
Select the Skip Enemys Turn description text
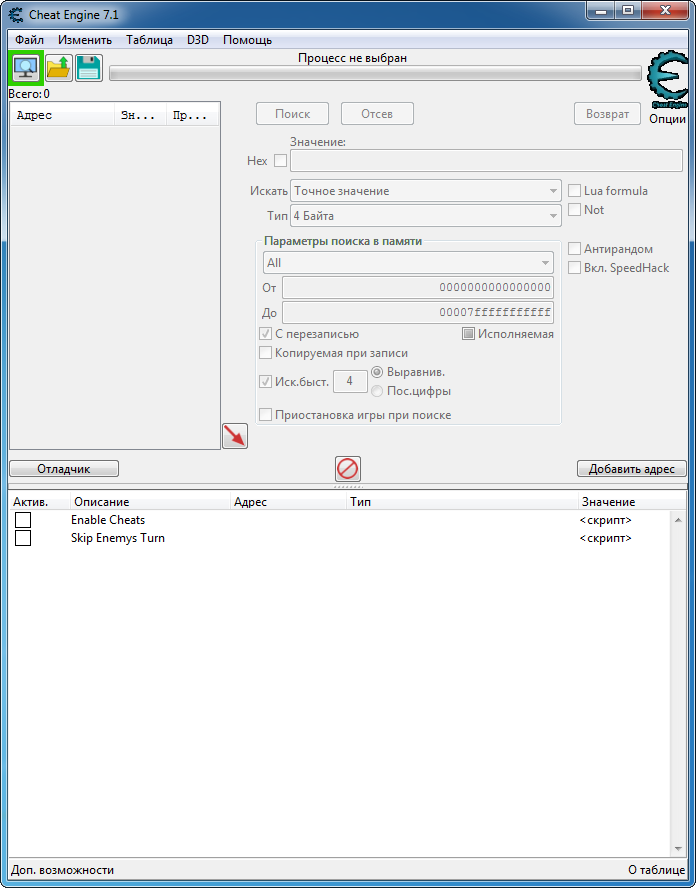118,538
